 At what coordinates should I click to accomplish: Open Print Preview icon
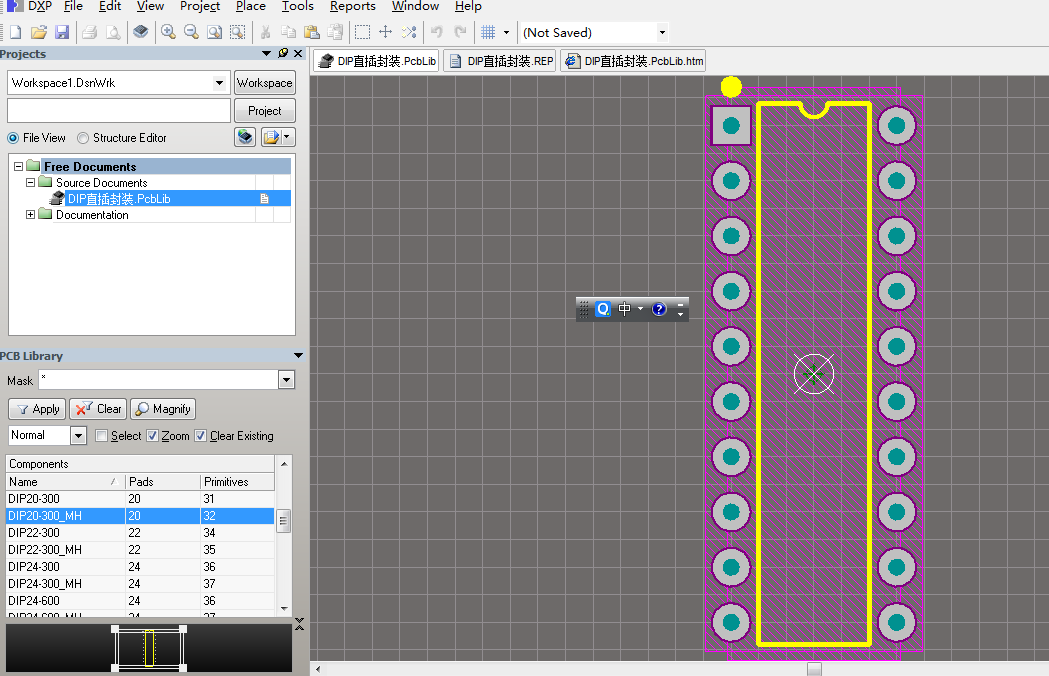(114, 32)
